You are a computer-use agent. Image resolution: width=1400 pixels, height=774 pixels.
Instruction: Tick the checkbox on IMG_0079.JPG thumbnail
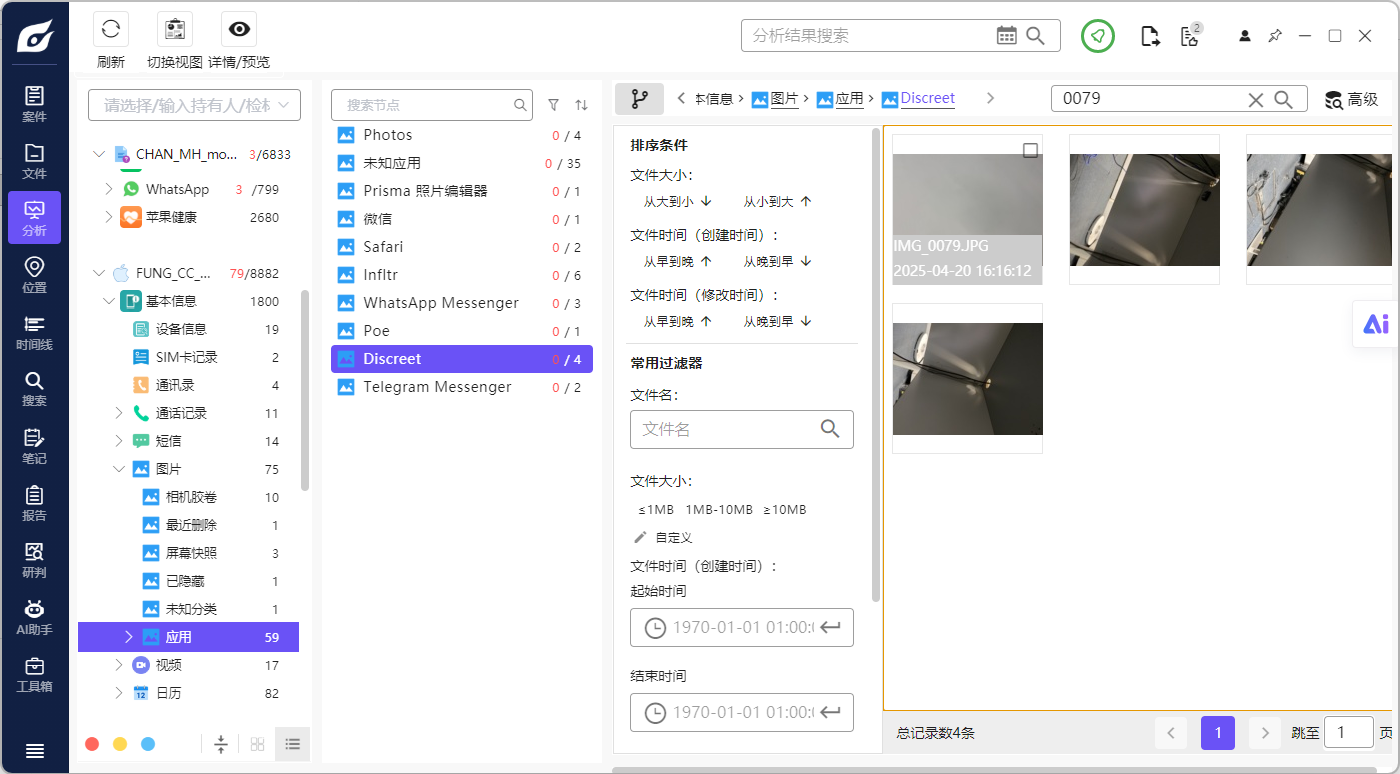[x=1030, y=150]
